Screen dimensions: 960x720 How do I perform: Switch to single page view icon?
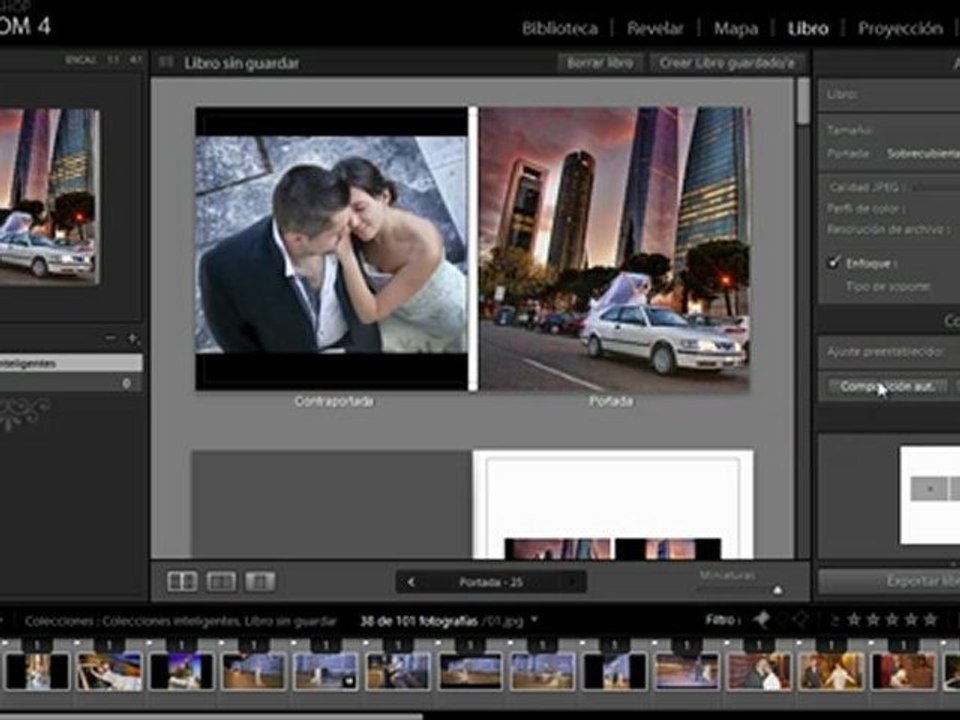pos(260,581)
